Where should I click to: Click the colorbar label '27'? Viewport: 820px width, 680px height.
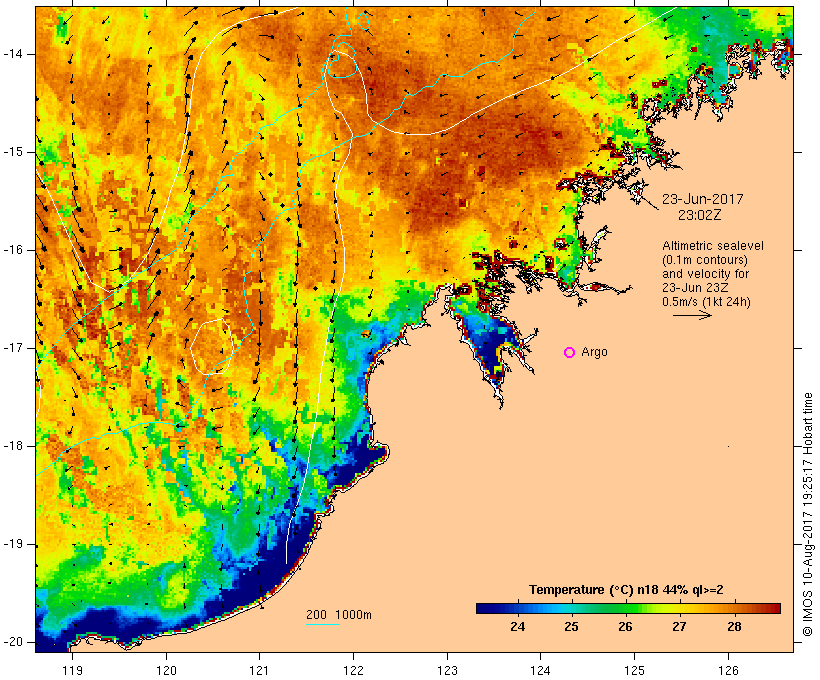(679, 626)
